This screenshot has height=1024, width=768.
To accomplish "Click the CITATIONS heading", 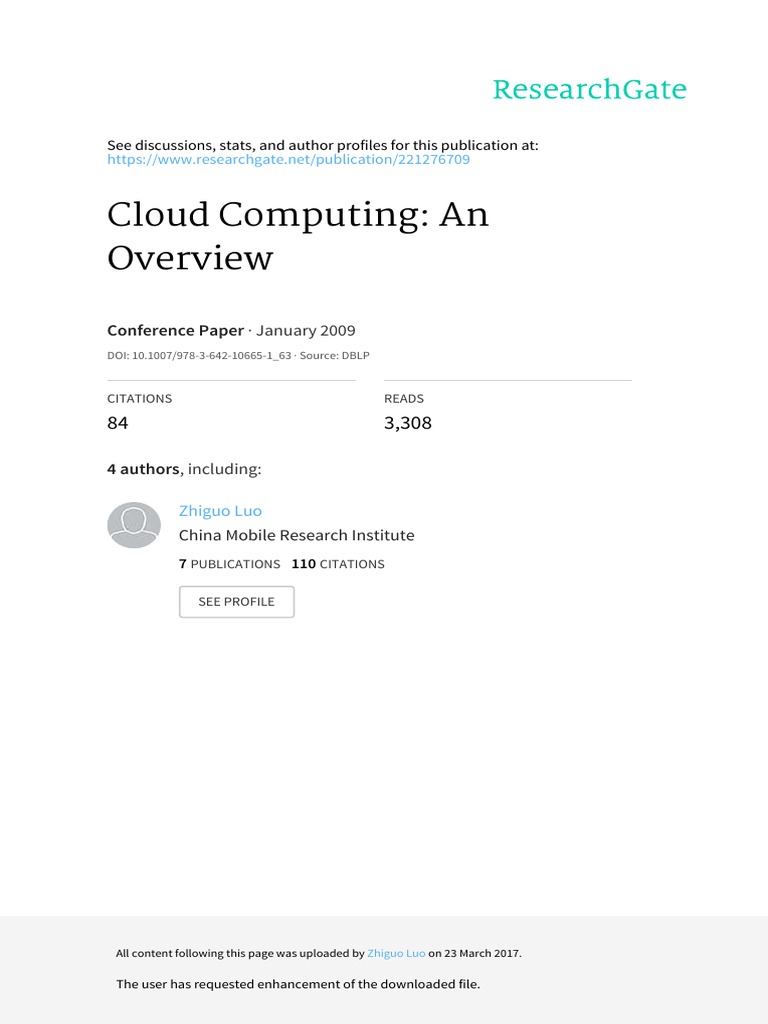I will click(140, 399).
